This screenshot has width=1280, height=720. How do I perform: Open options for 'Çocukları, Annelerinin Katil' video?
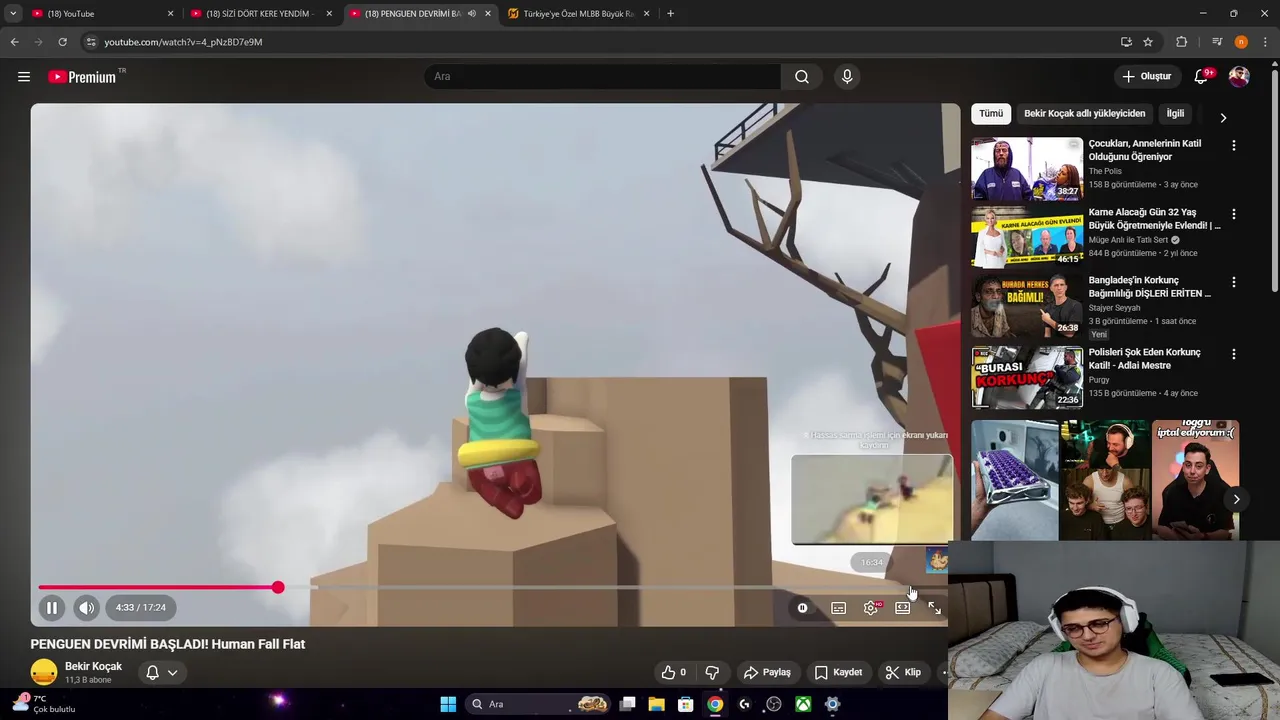coord(1233,145)
